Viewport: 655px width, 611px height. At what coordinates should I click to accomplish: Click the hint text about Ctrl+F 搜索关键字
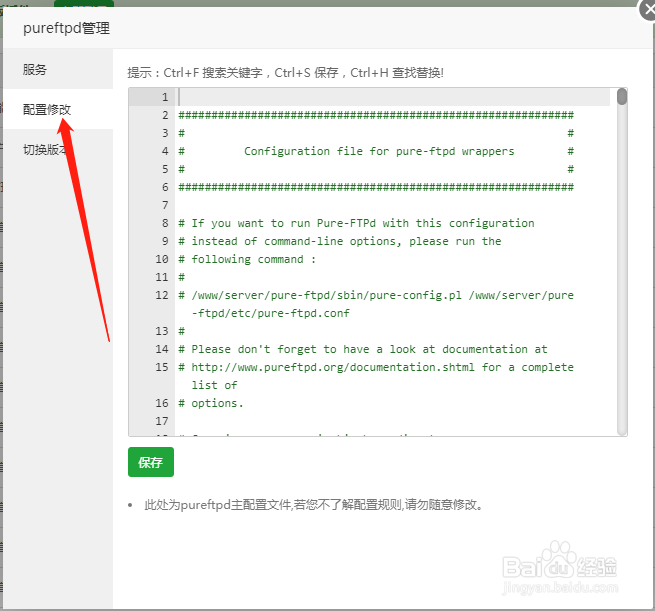(x=285, y=73)
